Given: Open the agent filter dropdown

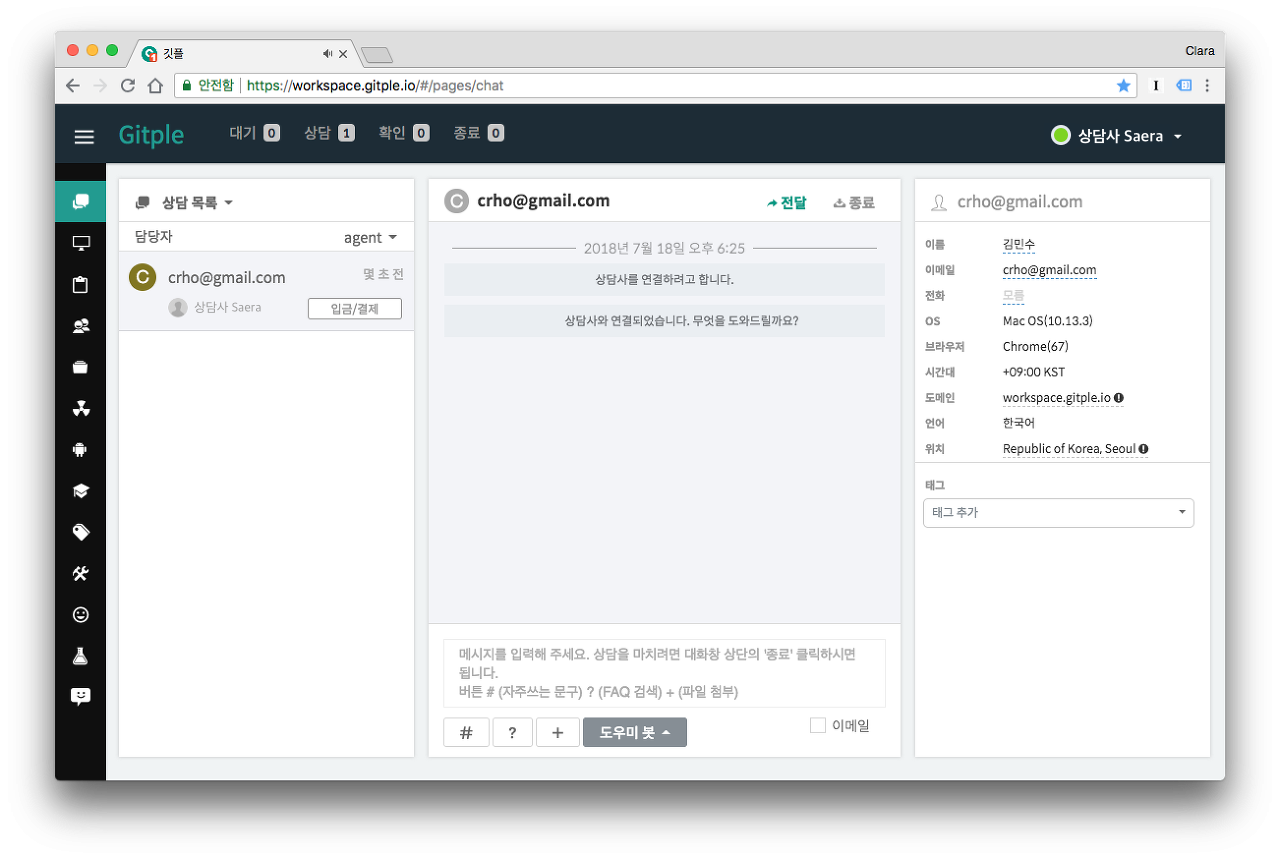Looking at the screenshot, I should (370, 237).
